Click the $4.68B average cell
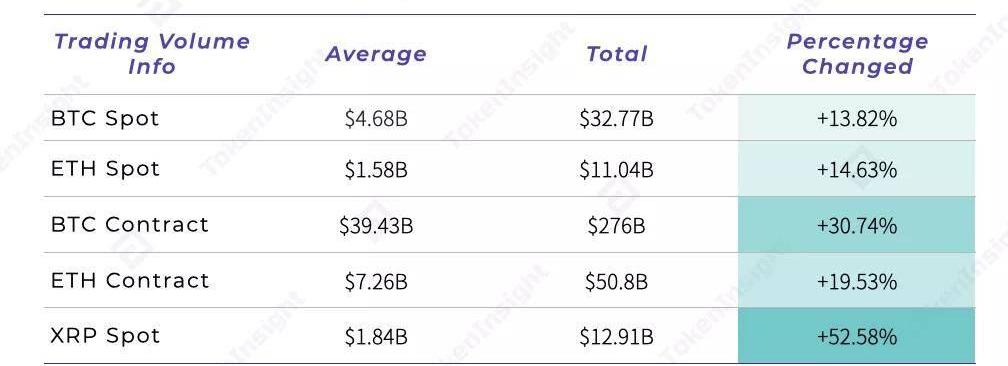The height and width of the screenshot is (366, 1008). tap(376, 119)
